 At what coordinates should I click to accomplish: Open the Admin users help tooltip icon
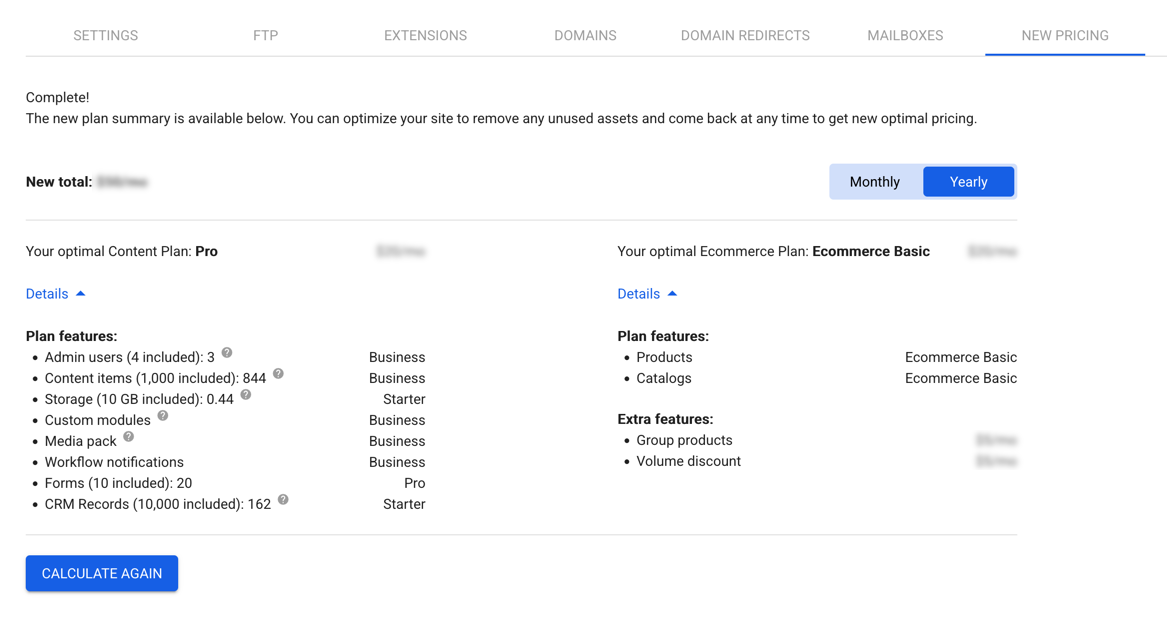226,352
